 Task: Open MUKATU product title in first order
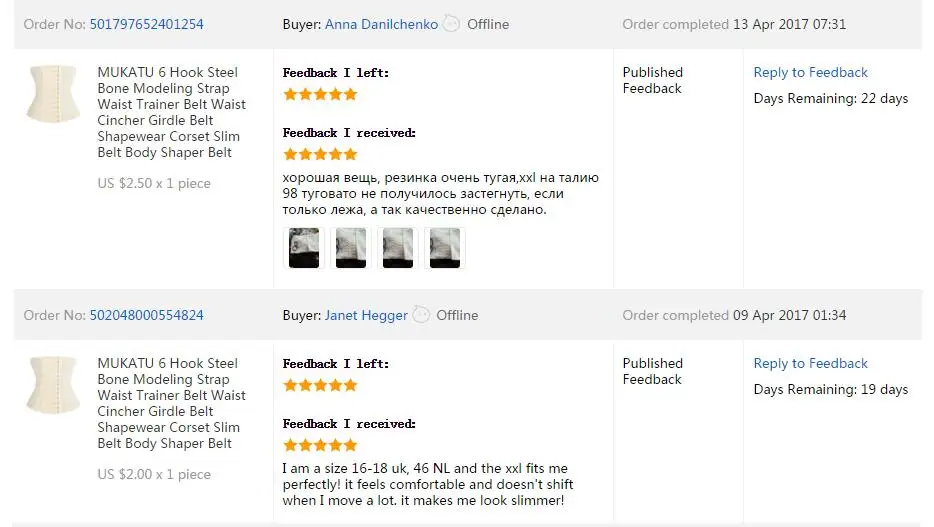click(172, 112)
